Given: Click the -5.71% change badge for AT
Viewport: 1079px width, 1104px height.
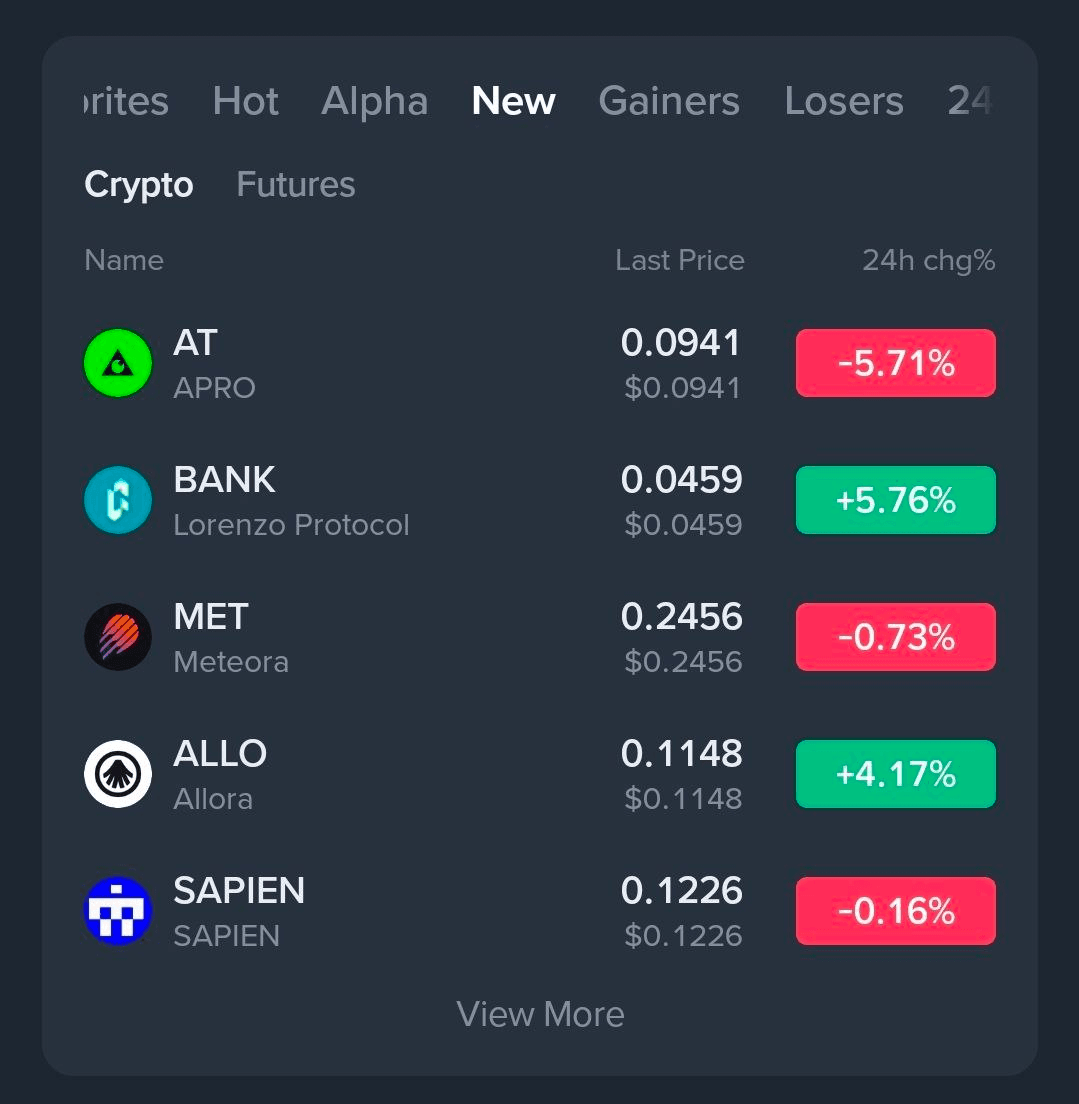Looking at the screenshot, I should 895,363.
